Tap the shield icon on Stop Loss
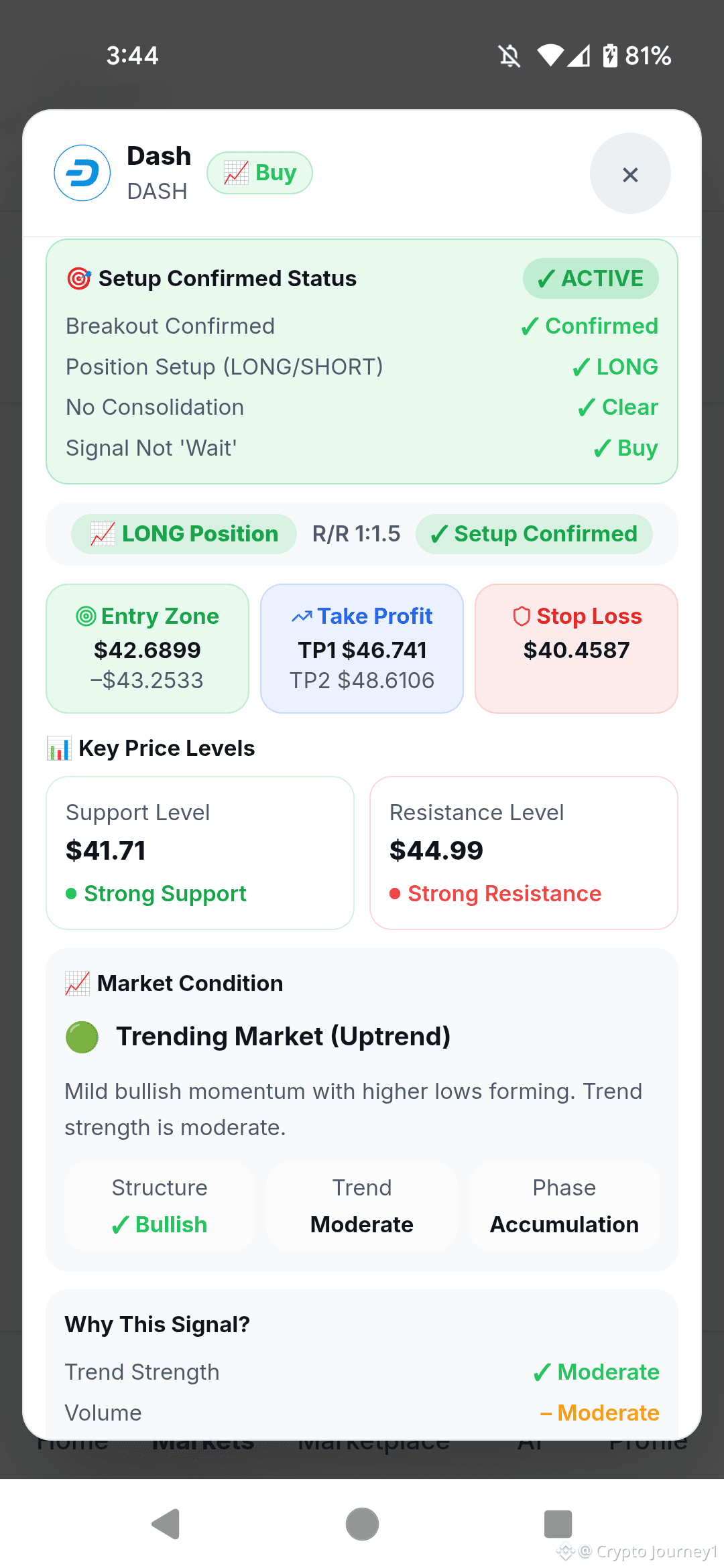Image resolution: width=724 pixels, height=1568 pixels. tap(522, 616)
